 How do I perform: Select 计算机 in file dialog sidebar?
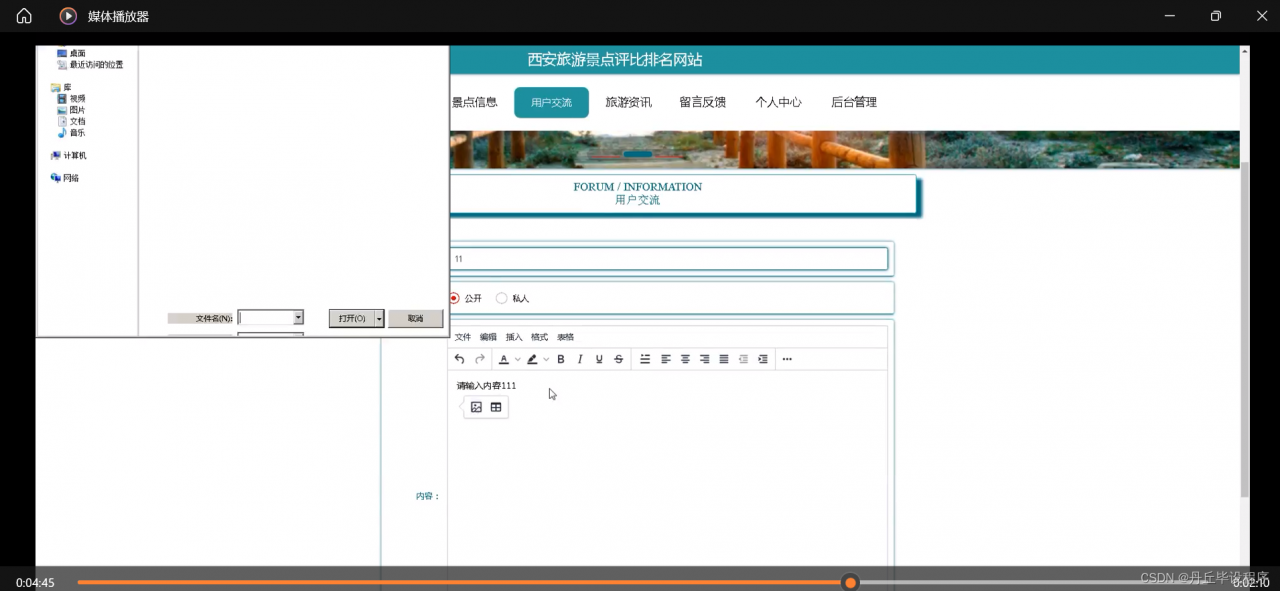pos(74,156)
